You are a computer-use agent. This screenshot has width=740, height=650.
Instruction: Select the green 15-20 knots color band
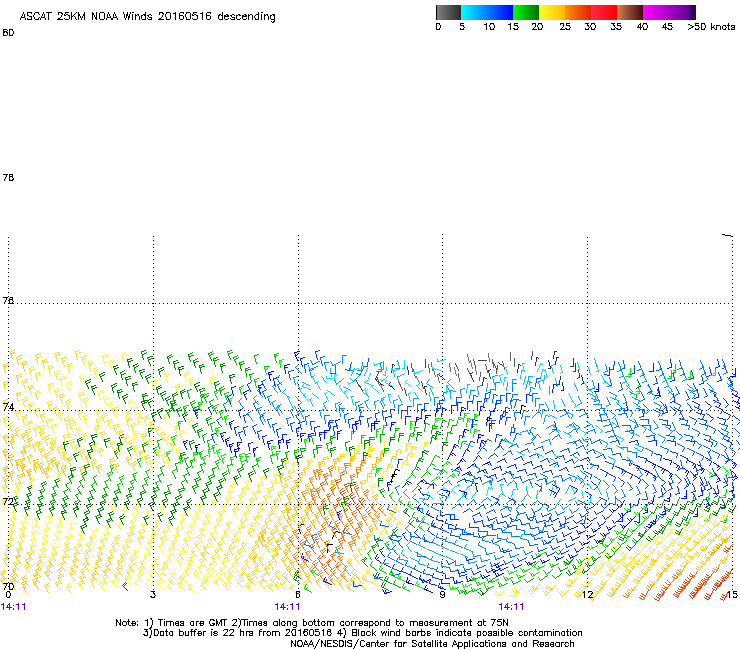526,12
